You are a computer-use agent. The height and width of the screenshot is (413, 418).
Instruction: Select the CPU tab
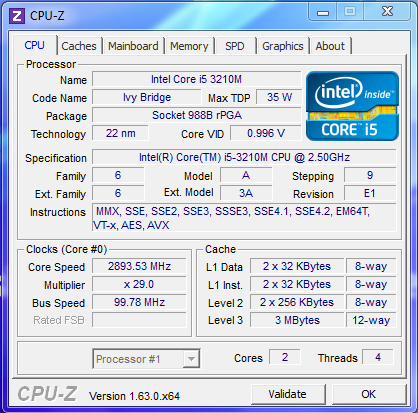pyautogui.click(x=35, y=45)
